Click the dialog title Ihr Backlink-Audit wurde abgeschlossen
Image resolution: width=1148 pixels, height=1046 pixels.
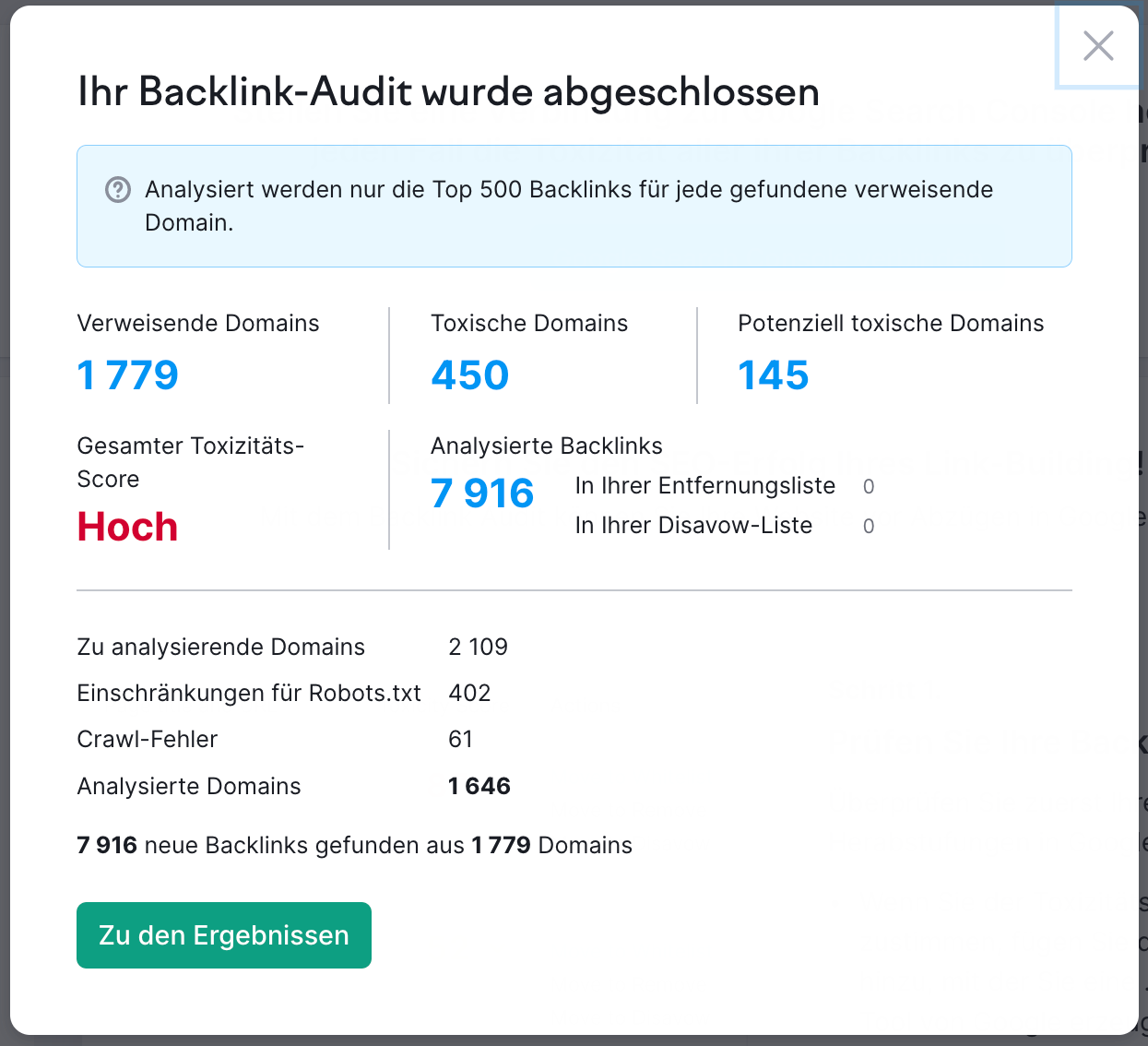(x=448, y=92)
